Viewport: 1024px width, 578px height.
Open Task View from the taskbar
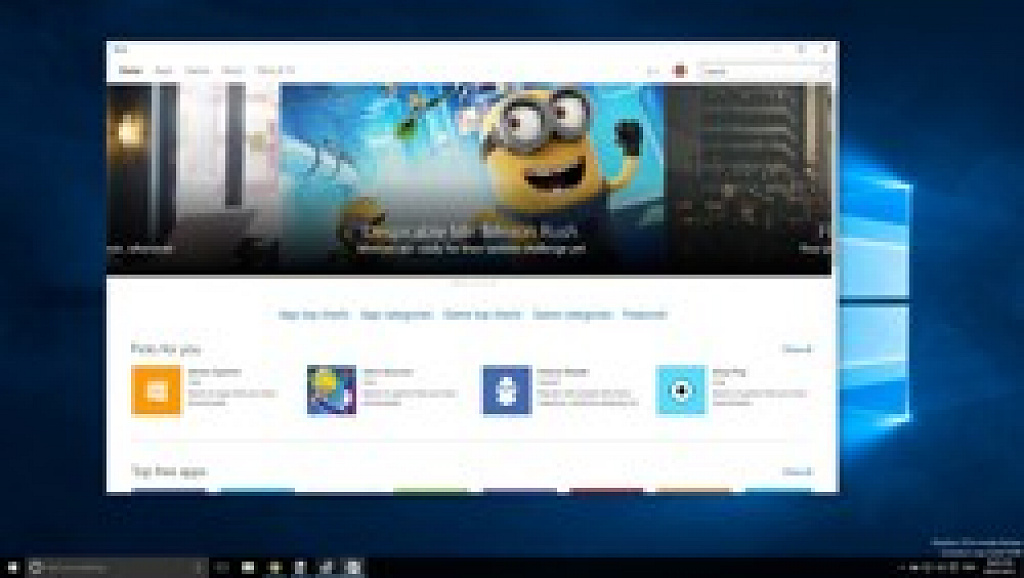[221, 568]
